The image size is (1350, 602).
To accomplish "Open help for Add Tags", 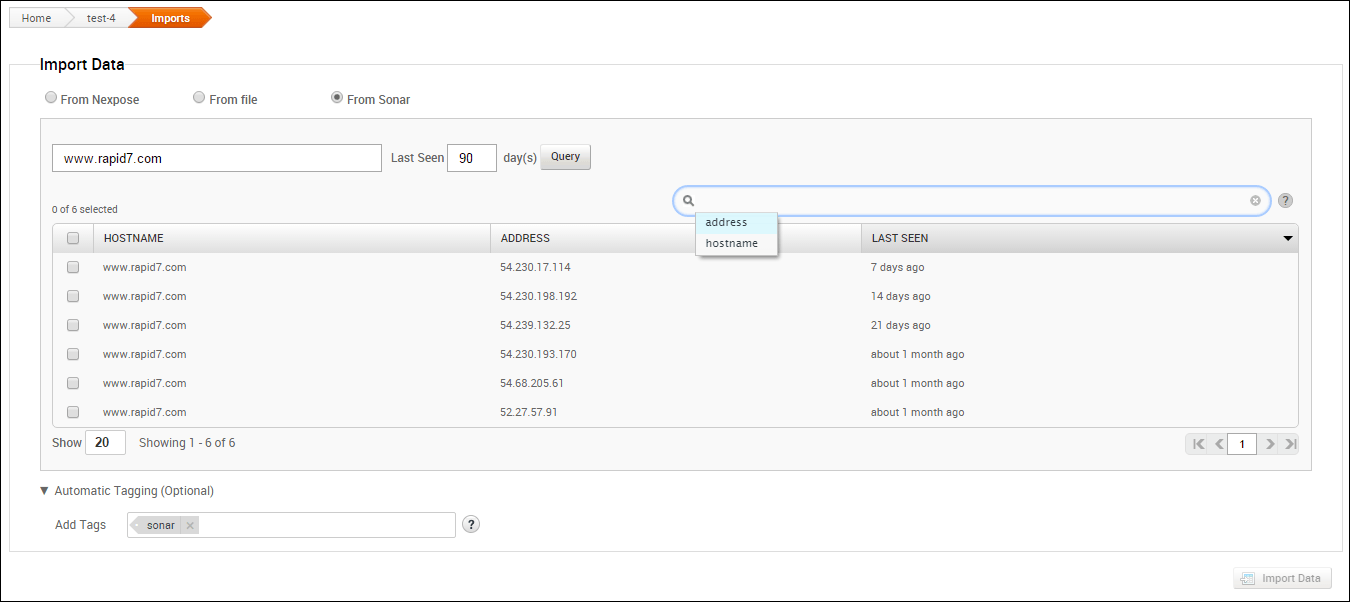I will pos(471,525).
